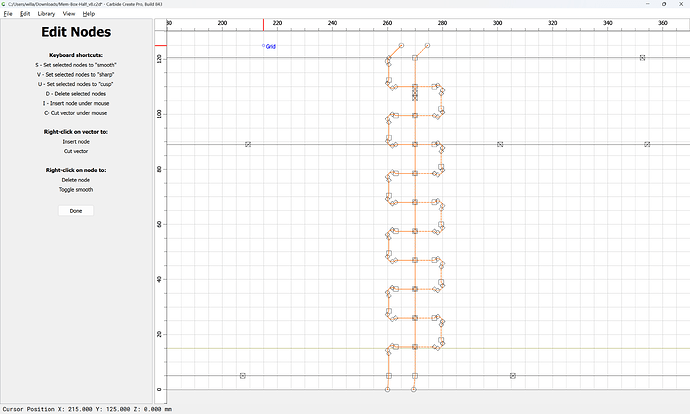Click the 'Set selected nodes to cusp' shortcut text
690x414 pixels.
pyautogui.click(x=76, y=84)
